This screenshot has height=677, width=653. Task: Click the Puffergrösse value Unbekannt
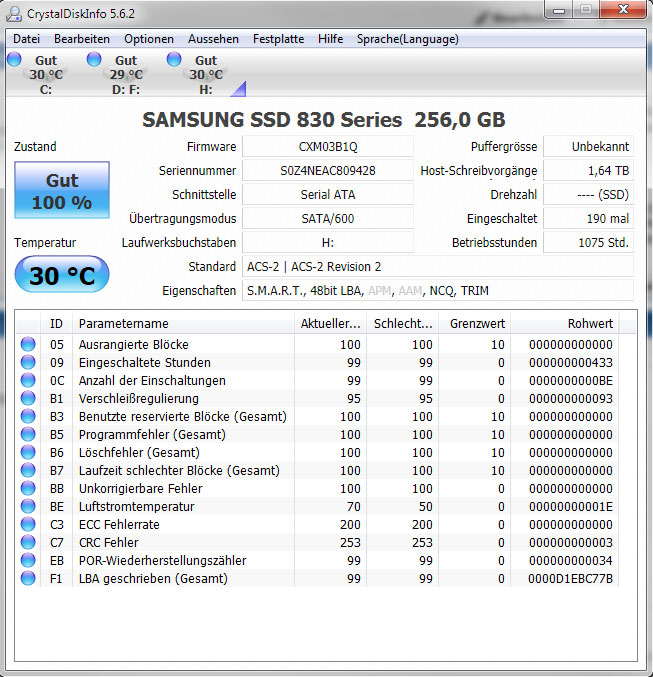588,147
